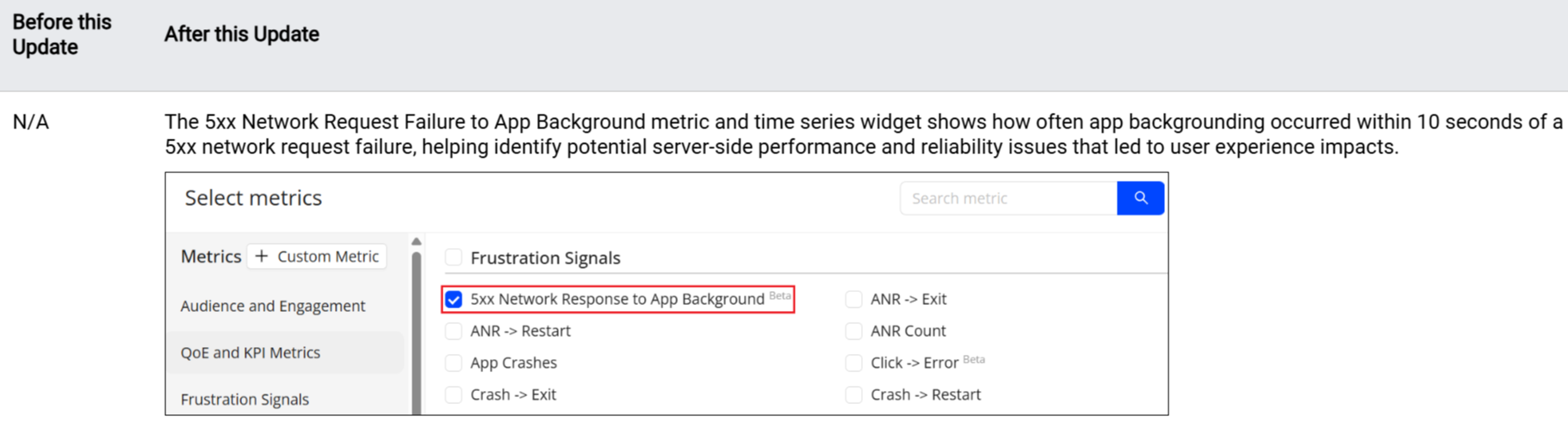Screen dimensions: 1568x435
Task: Enable the Click -> Error metric
Action: 853,364
